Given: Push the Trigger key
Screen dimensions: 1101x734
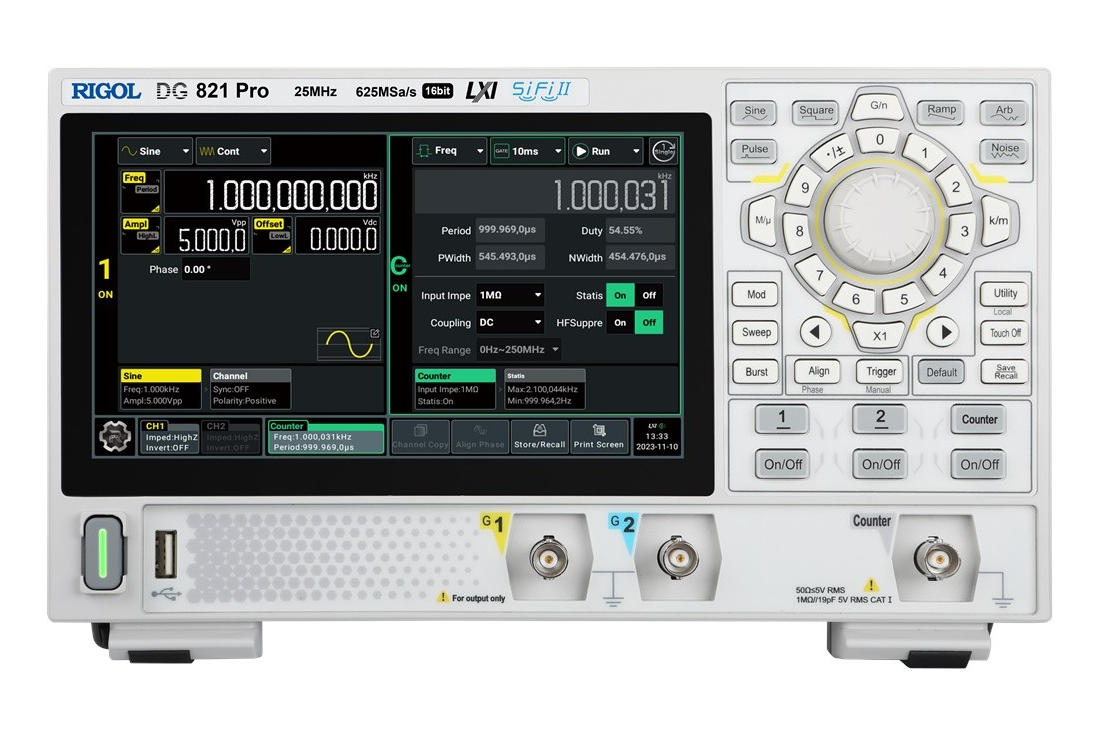Looking at the screenshot, I should click(x=880, y=371).
